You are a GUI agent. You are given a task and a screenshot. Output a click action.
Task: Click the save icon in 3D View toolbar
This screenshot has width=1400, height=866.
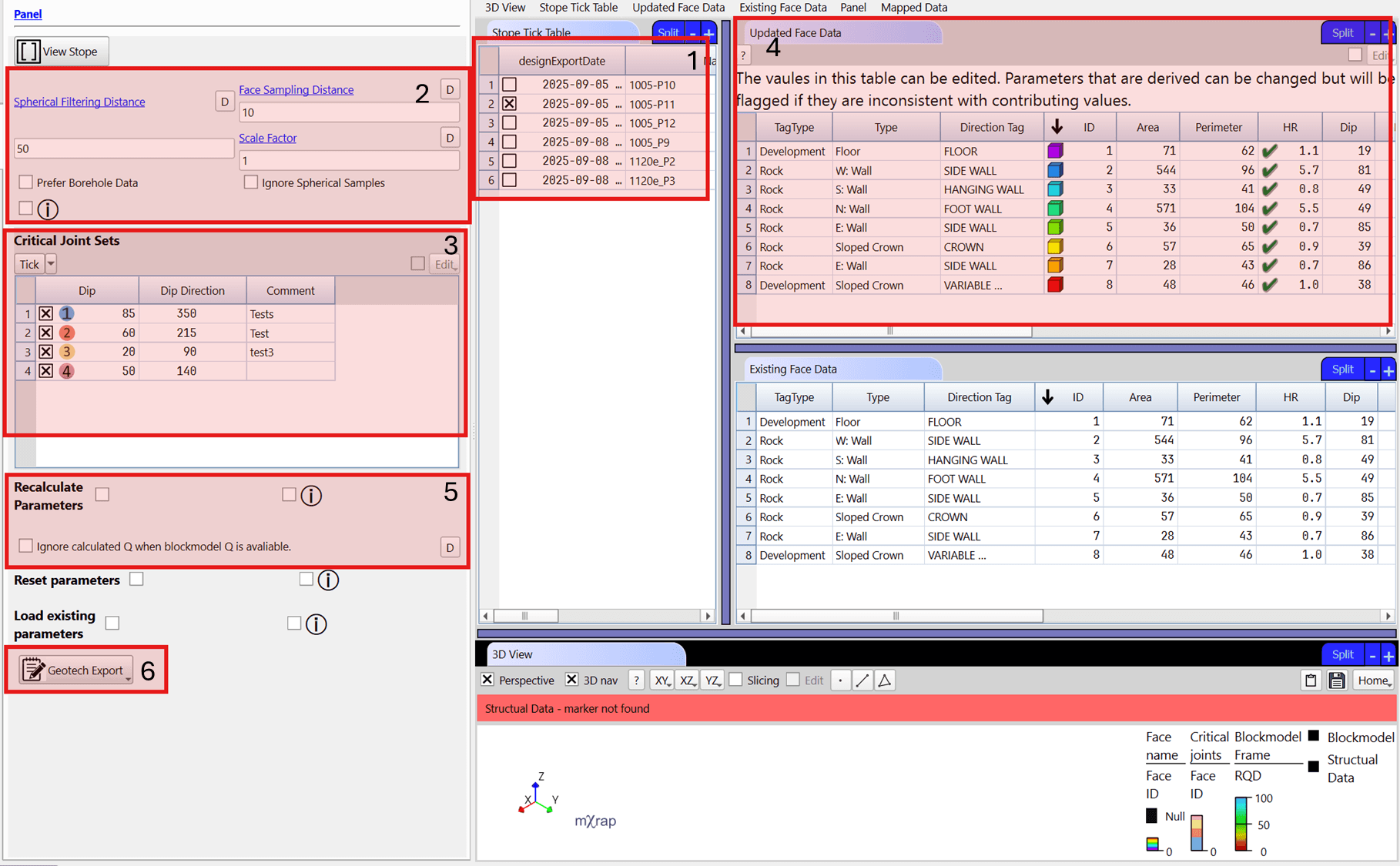click(x=1336, y=680)
